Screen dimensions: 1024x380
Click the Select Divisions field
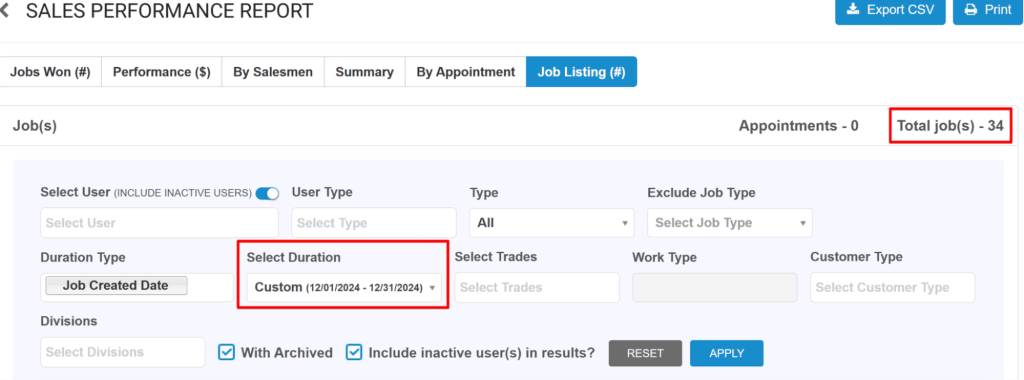[123, 352]
